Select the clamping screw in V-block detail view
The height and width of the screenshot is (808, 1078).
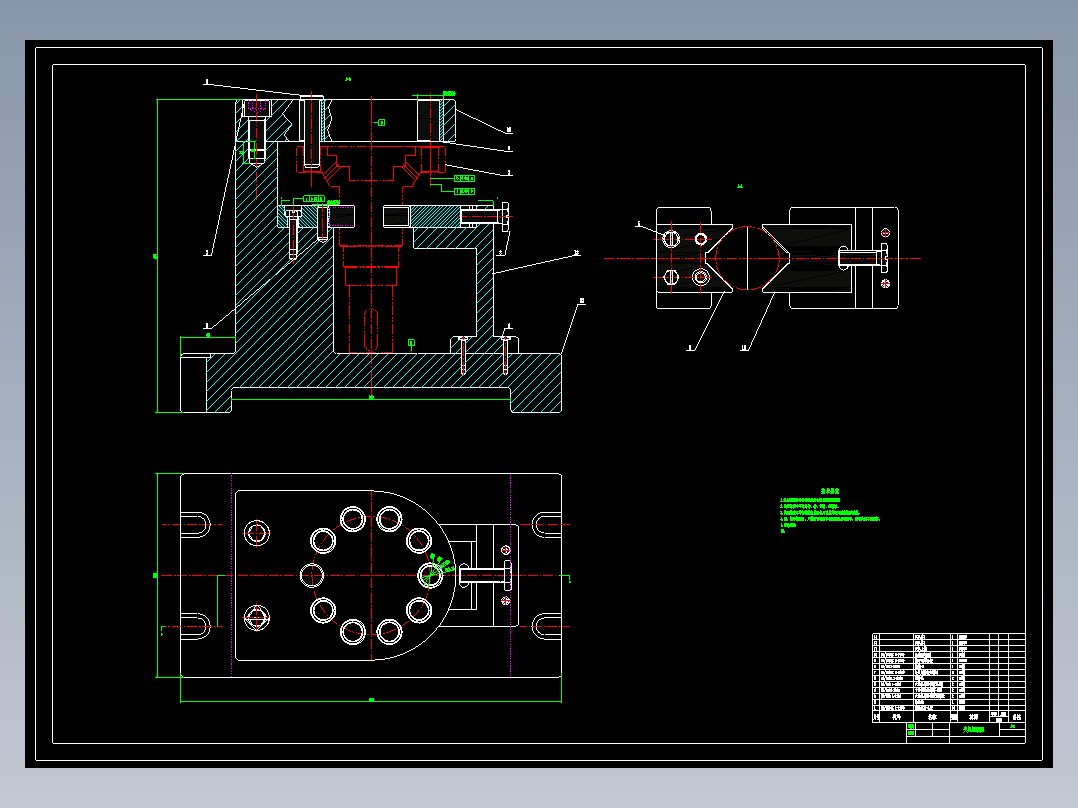pos(864,259)
